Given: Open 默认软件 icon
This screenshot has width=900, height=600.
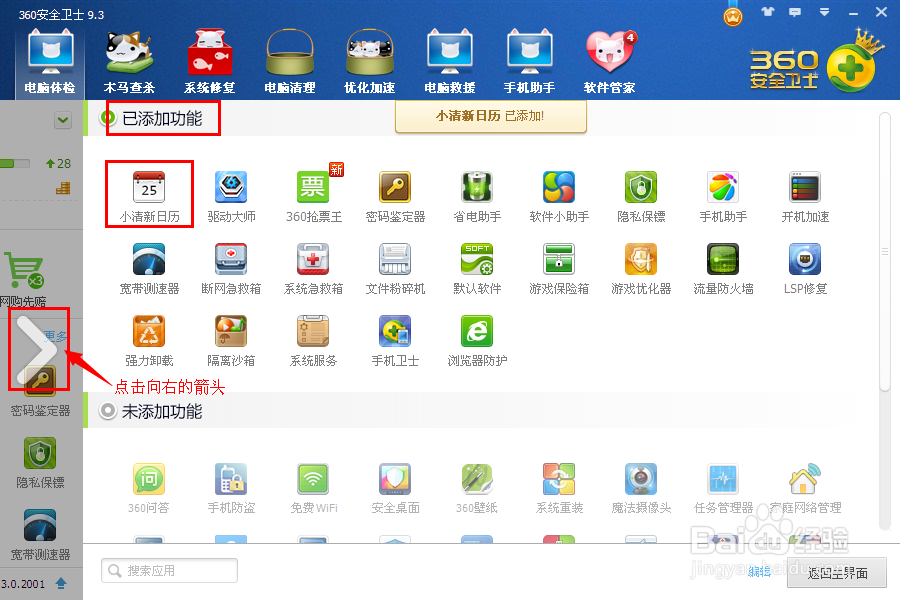Looking at the screenshot, I should point(477,269).
